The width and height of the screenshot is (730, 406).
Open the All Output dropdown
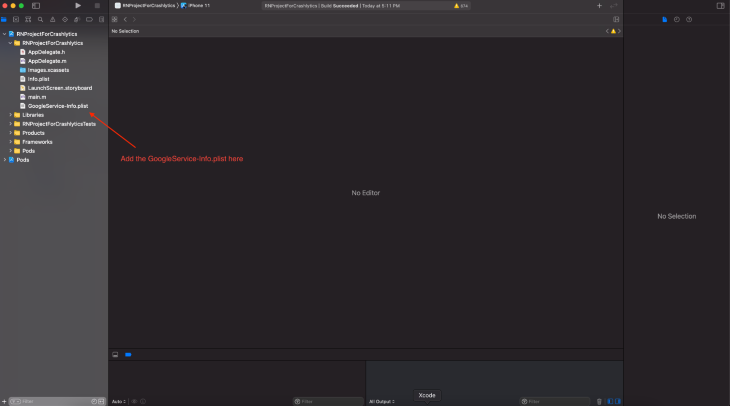tap(382, 401)
